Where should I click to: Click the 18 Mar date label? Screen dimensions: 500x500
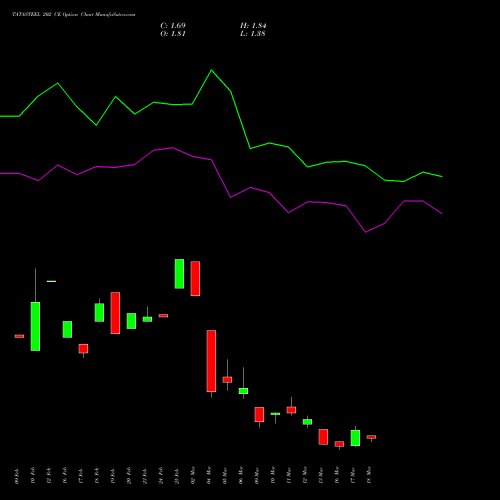click(369, 476)
